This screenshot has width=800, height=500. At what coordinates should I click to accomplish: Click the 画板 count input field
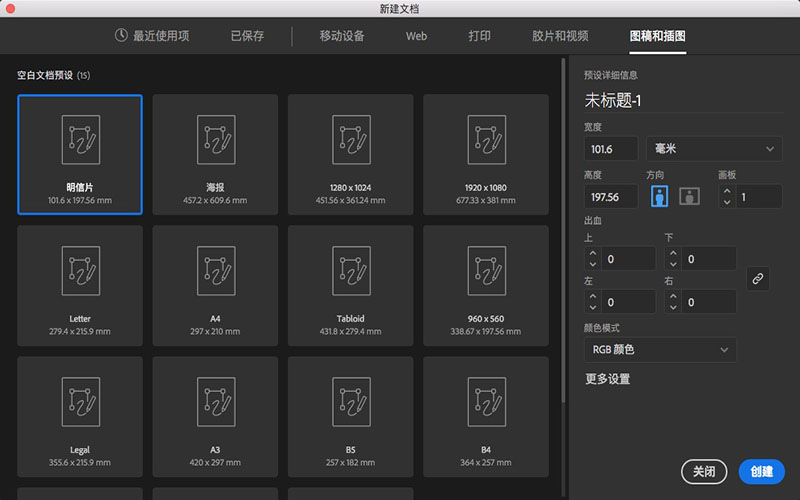pos(759,196)
